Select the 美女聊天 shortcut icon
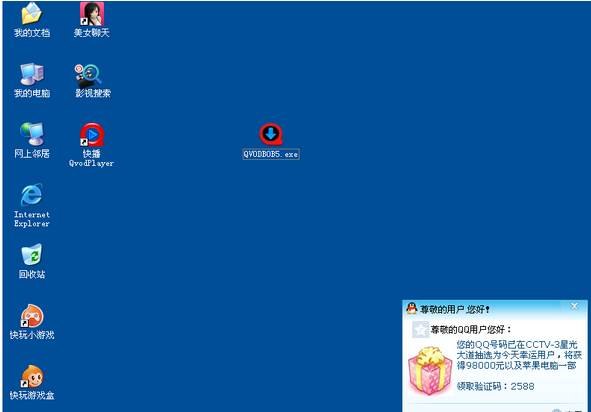 92,14
